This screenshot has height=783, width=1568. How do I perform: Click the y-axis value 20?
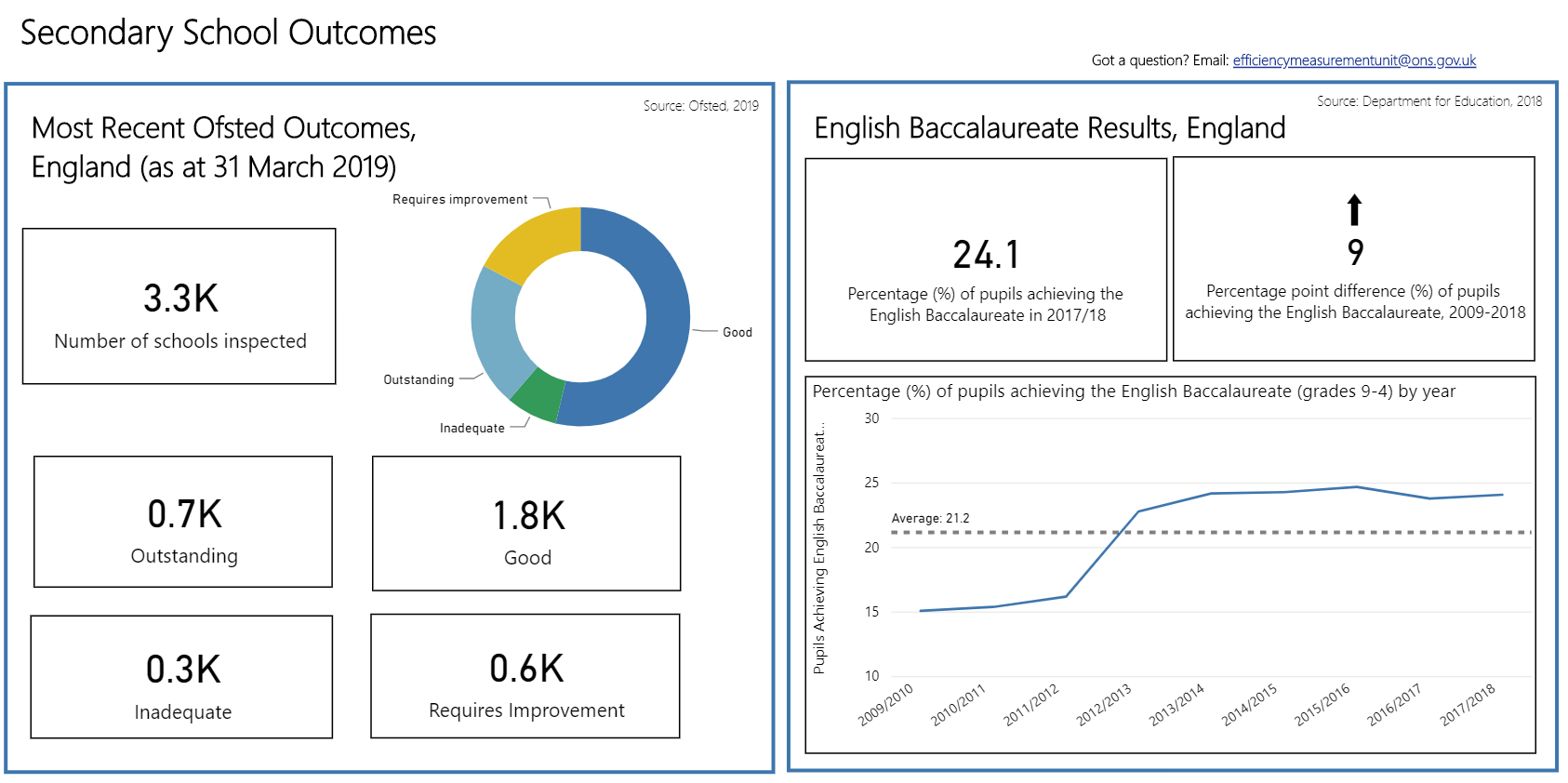pos(871,548)
